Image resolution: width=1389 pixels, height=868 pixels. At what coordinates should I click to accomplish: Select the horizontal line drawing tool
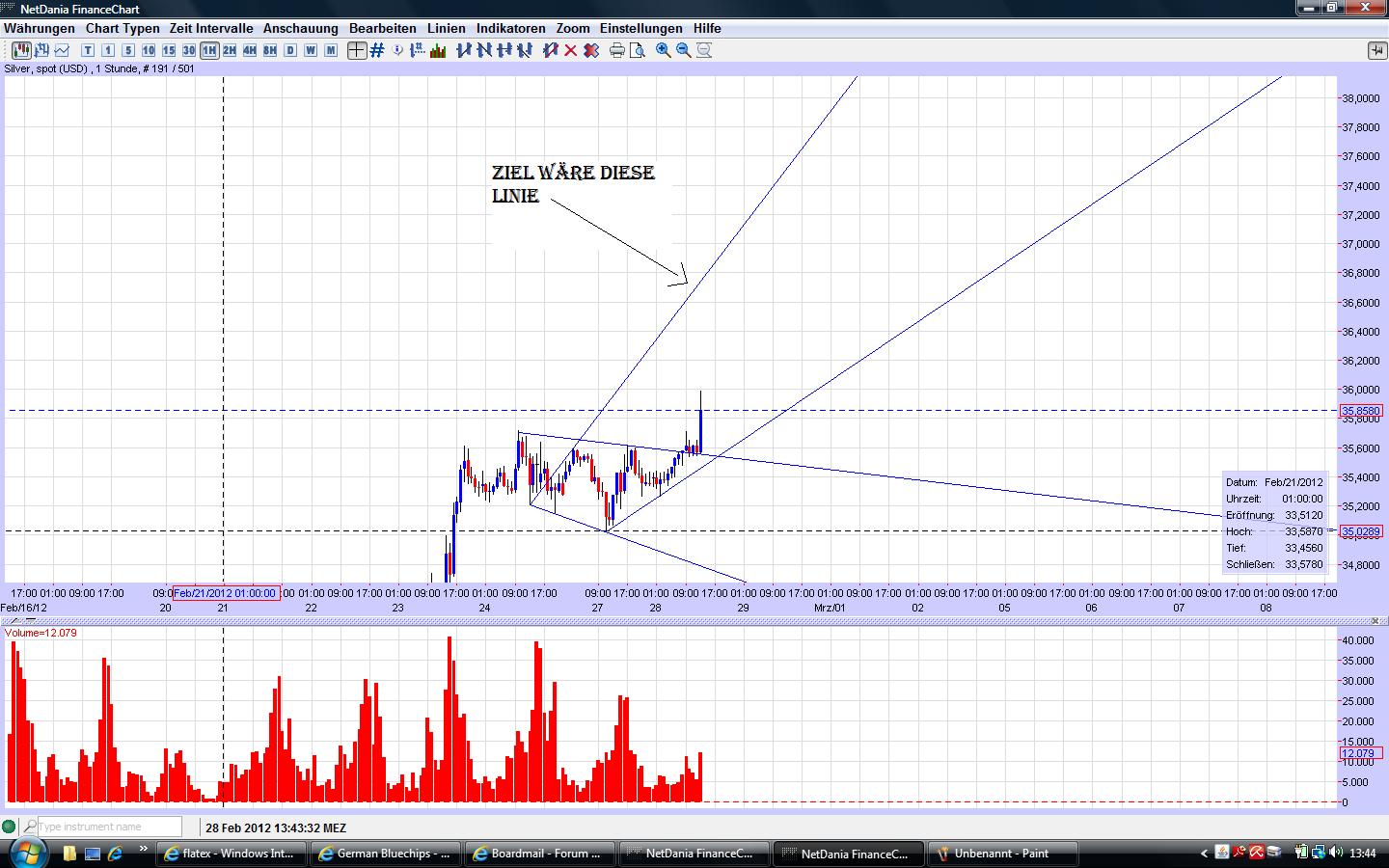click(504, 50)
